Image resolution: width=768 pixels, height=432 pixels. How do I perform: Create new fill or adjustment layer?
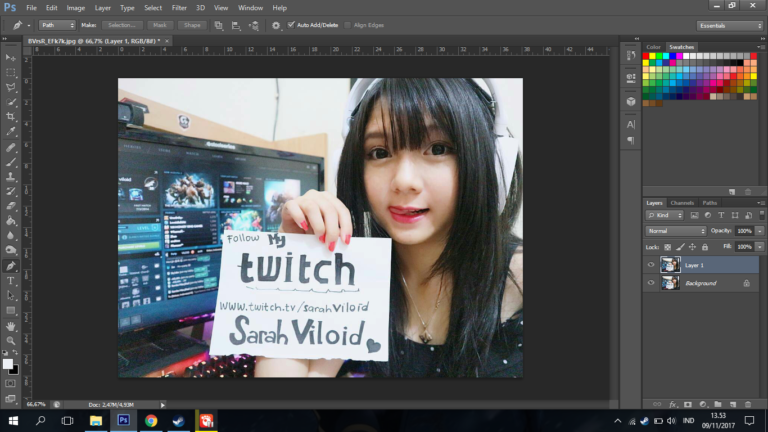pyautogui.click(x=703, y=405)
